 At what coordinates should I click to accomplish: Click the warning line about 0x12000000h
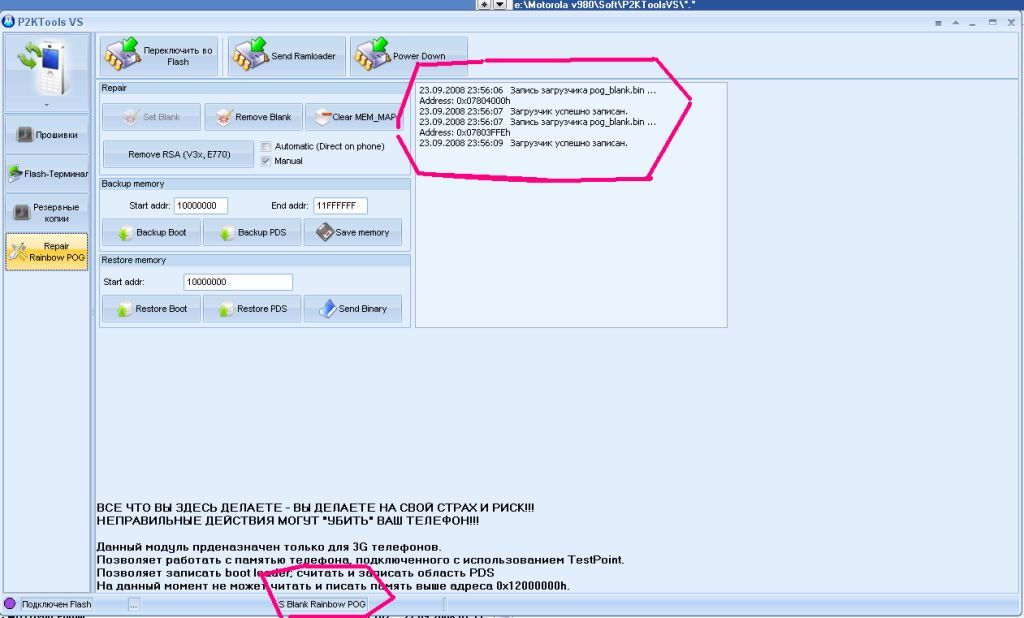(333, 586)
